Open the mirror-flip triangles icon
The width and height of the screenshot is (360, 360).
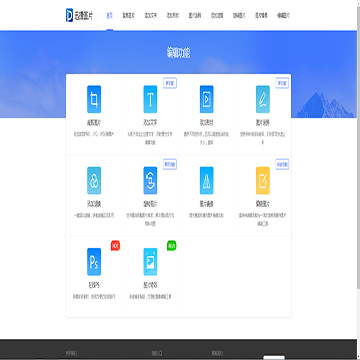coord(207,180)
